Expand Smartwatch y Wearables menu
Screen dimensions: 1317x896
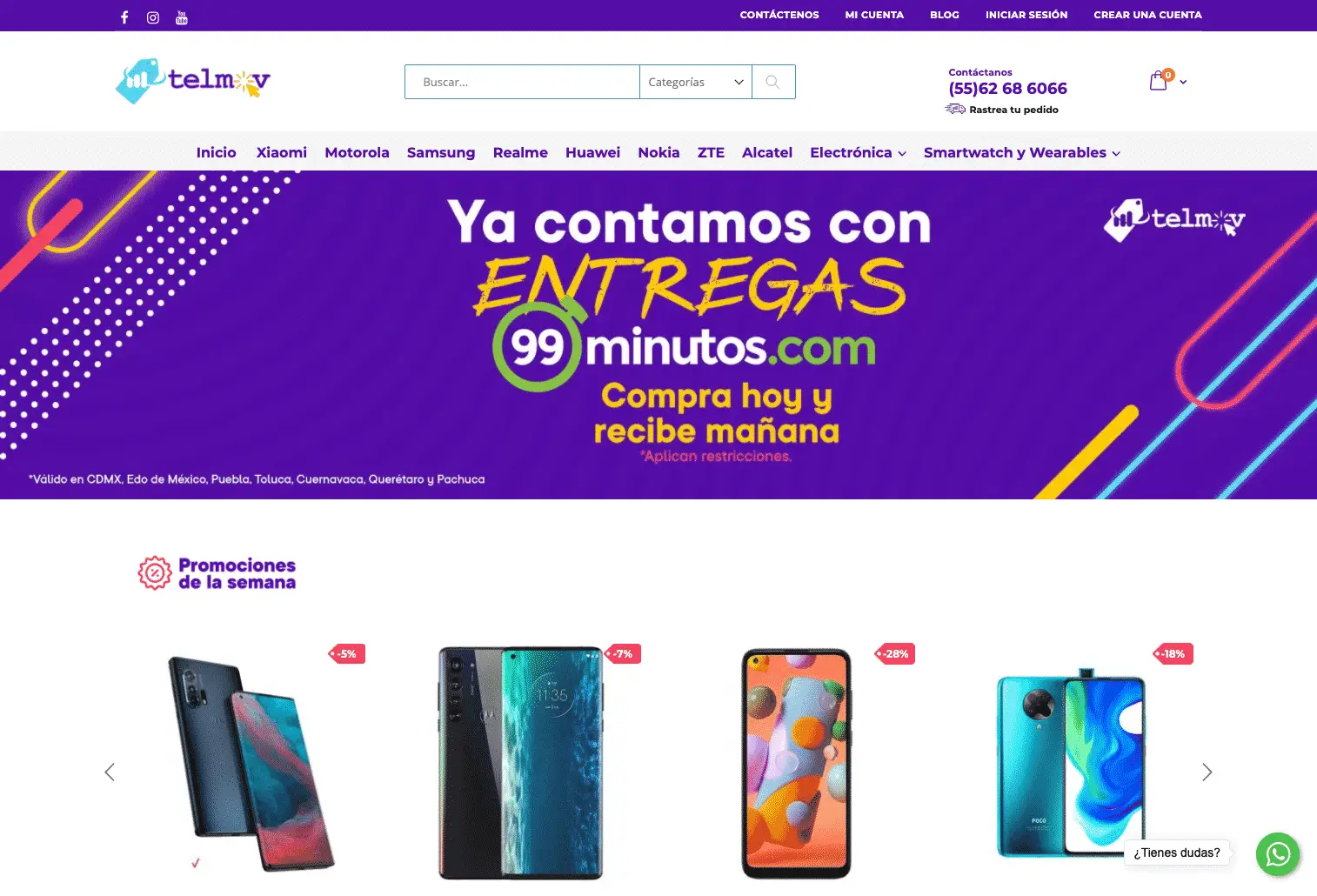click(1021, 152)
